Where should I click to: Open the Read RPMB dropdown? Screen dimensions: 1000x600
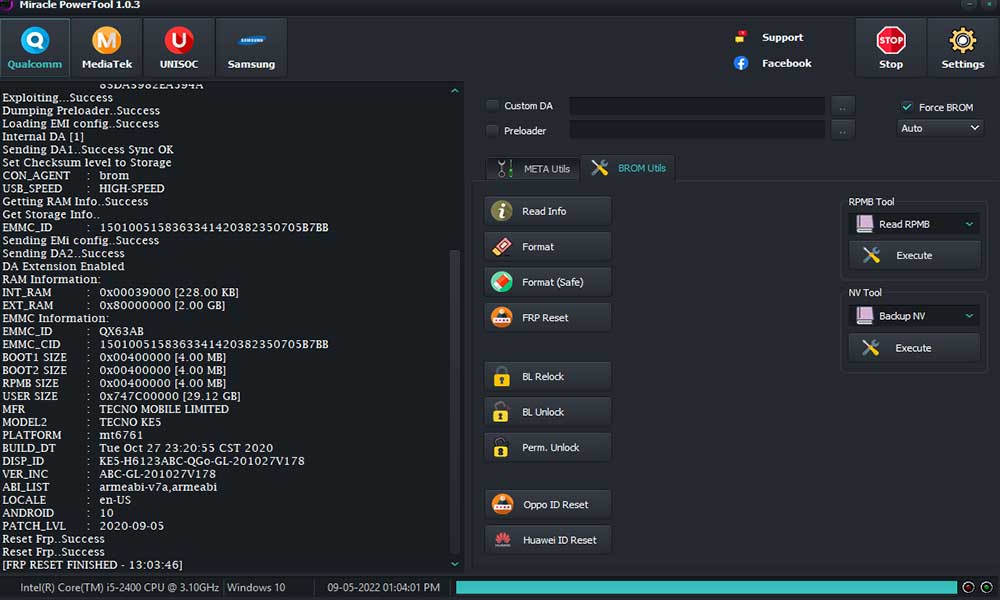coord(915,224)
